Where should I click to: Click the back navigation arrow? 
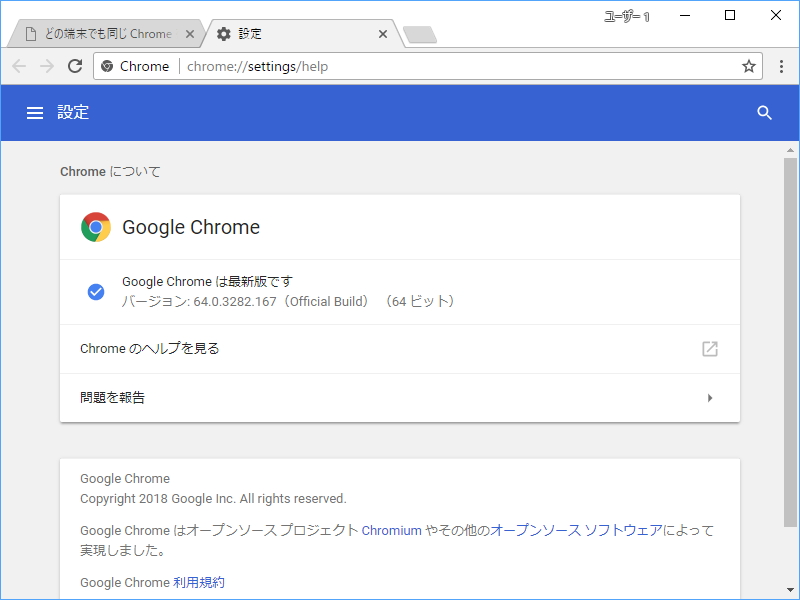[x=18, y=66]
